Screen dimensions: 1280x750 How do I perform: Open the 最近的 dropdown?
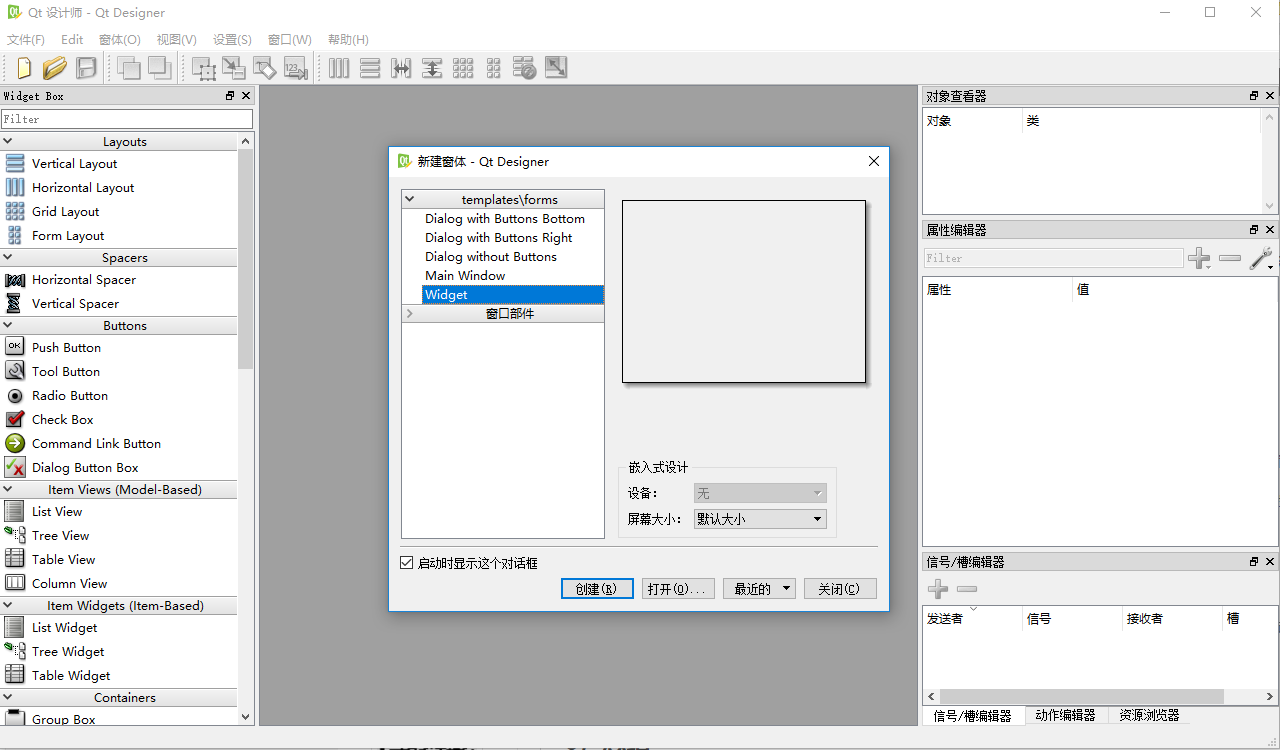coord(759,588)
